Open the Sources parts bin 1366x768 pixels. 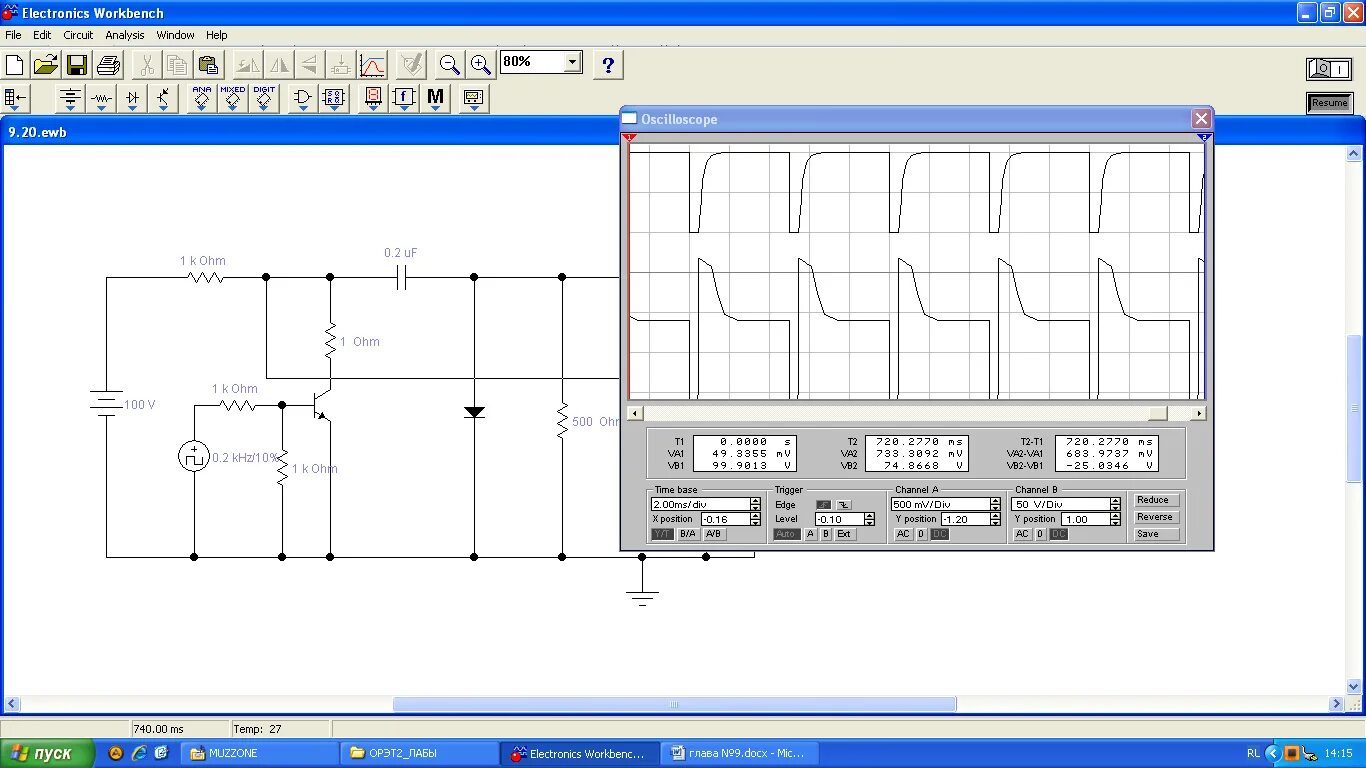(x=70, y=98)
